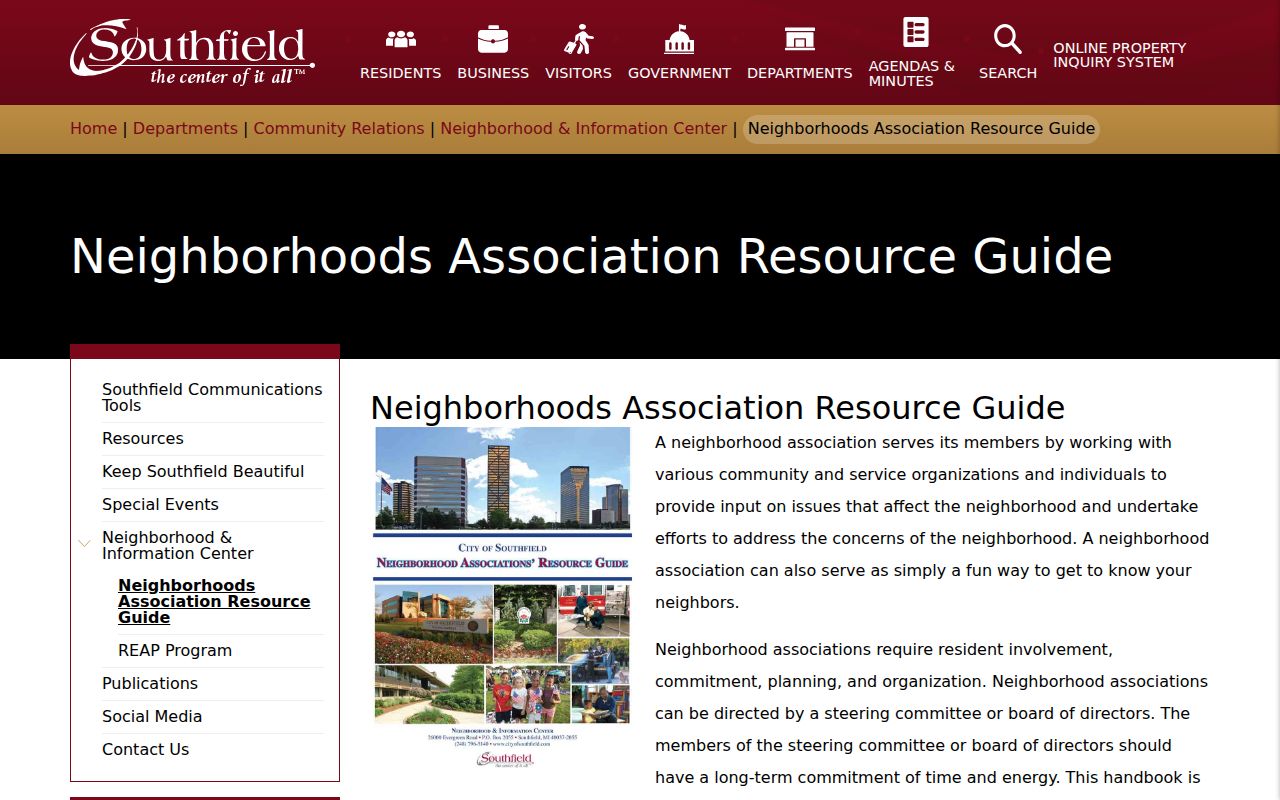Select the Visitors menu label
Viewport: 1280px width, 800px height.
(x=578, y=73)
